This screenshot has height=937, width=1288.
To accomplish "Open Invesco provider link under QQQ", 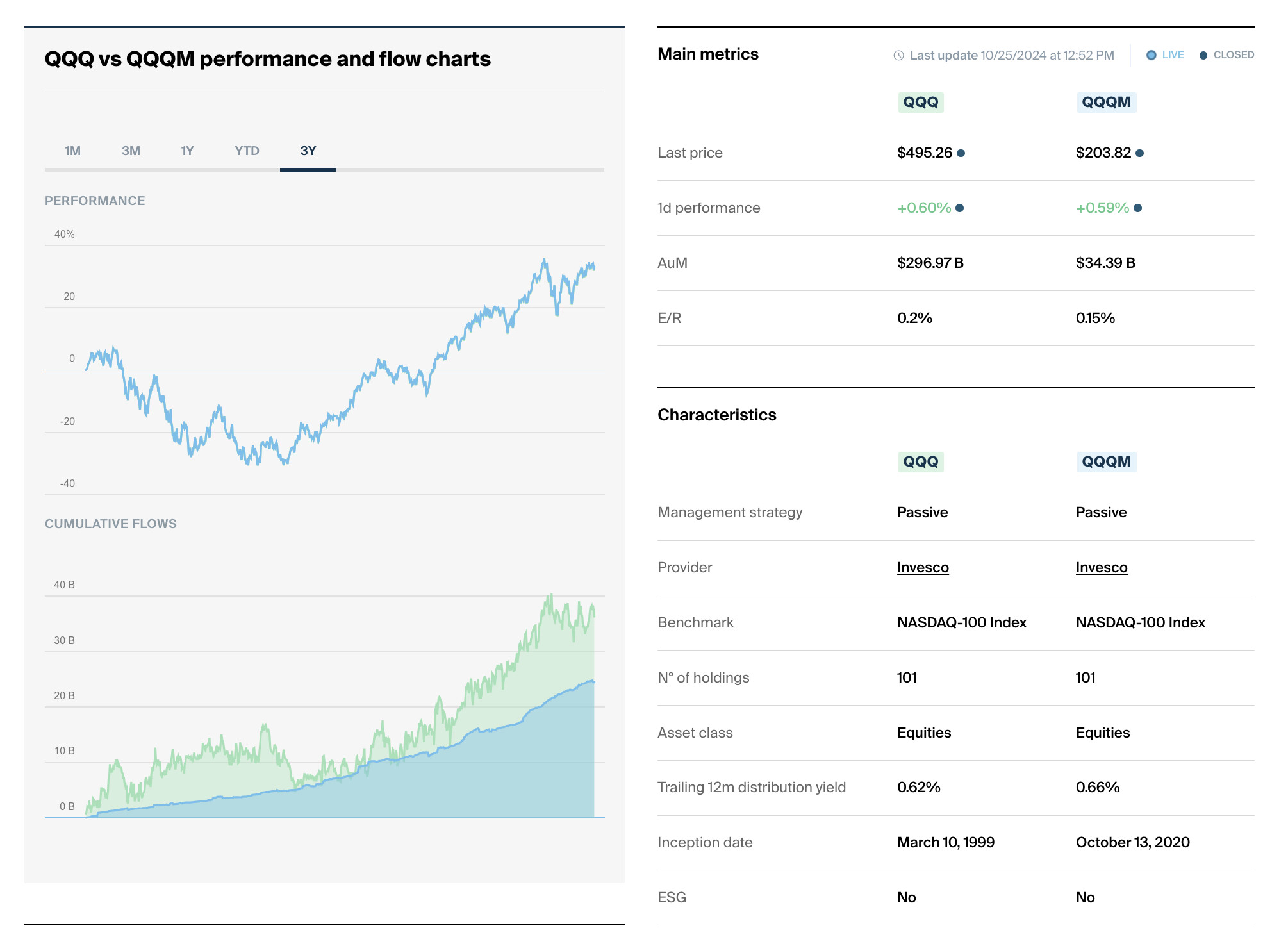I will tap(923, 567).
